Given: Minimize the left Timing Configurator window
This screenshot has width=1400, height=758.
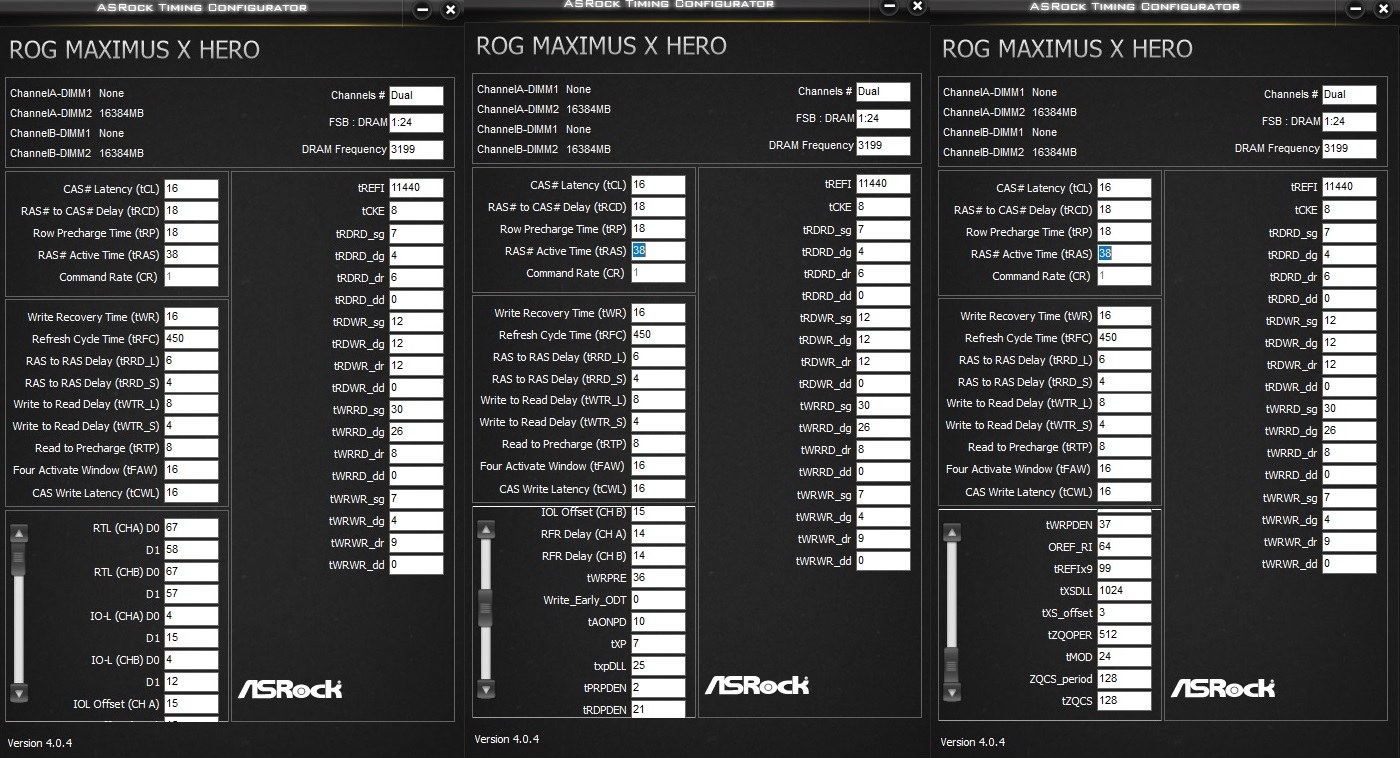Looking at the screenshot, I should click(423, 10).
